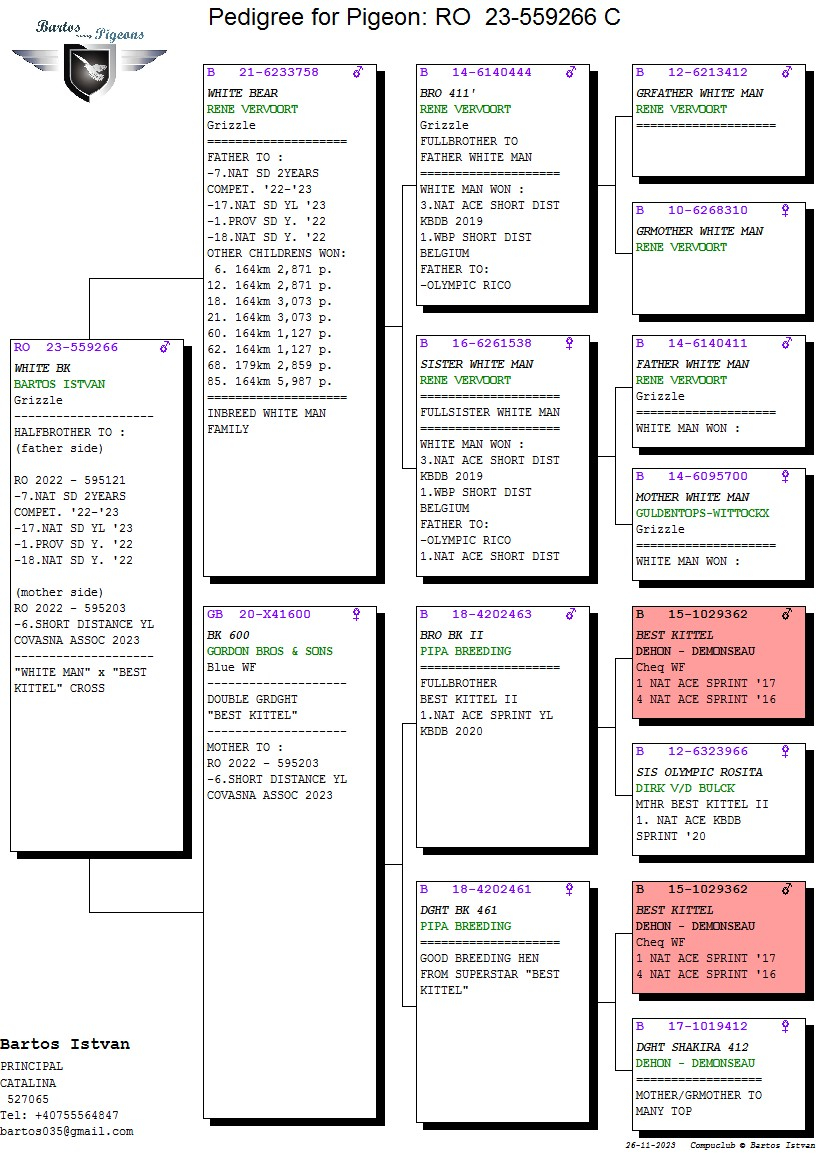This screenshot has width=816, height=1172.
Task: Click SISTER WHITE MAN name
Action: point(477,365)
